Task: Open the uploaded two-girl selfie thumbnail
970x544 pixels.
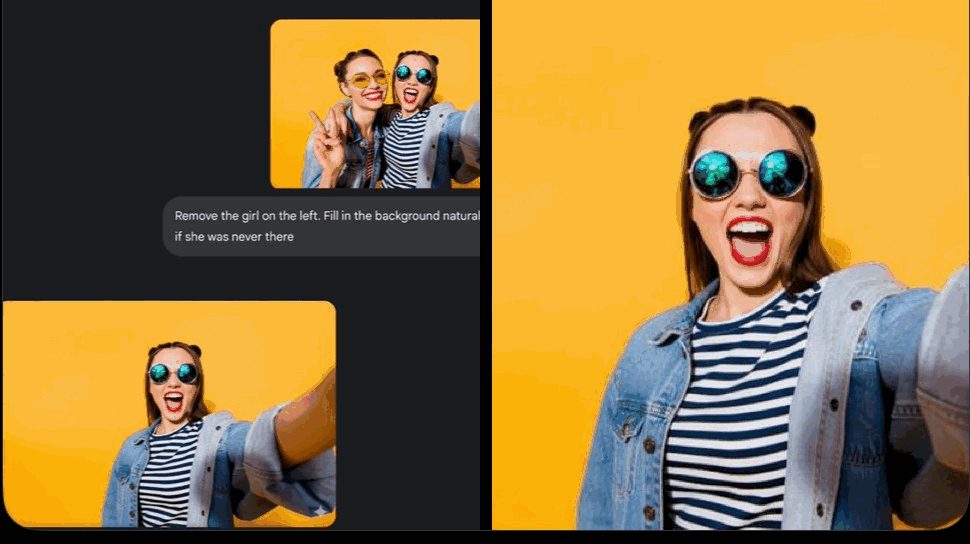Action: point(375,104)
